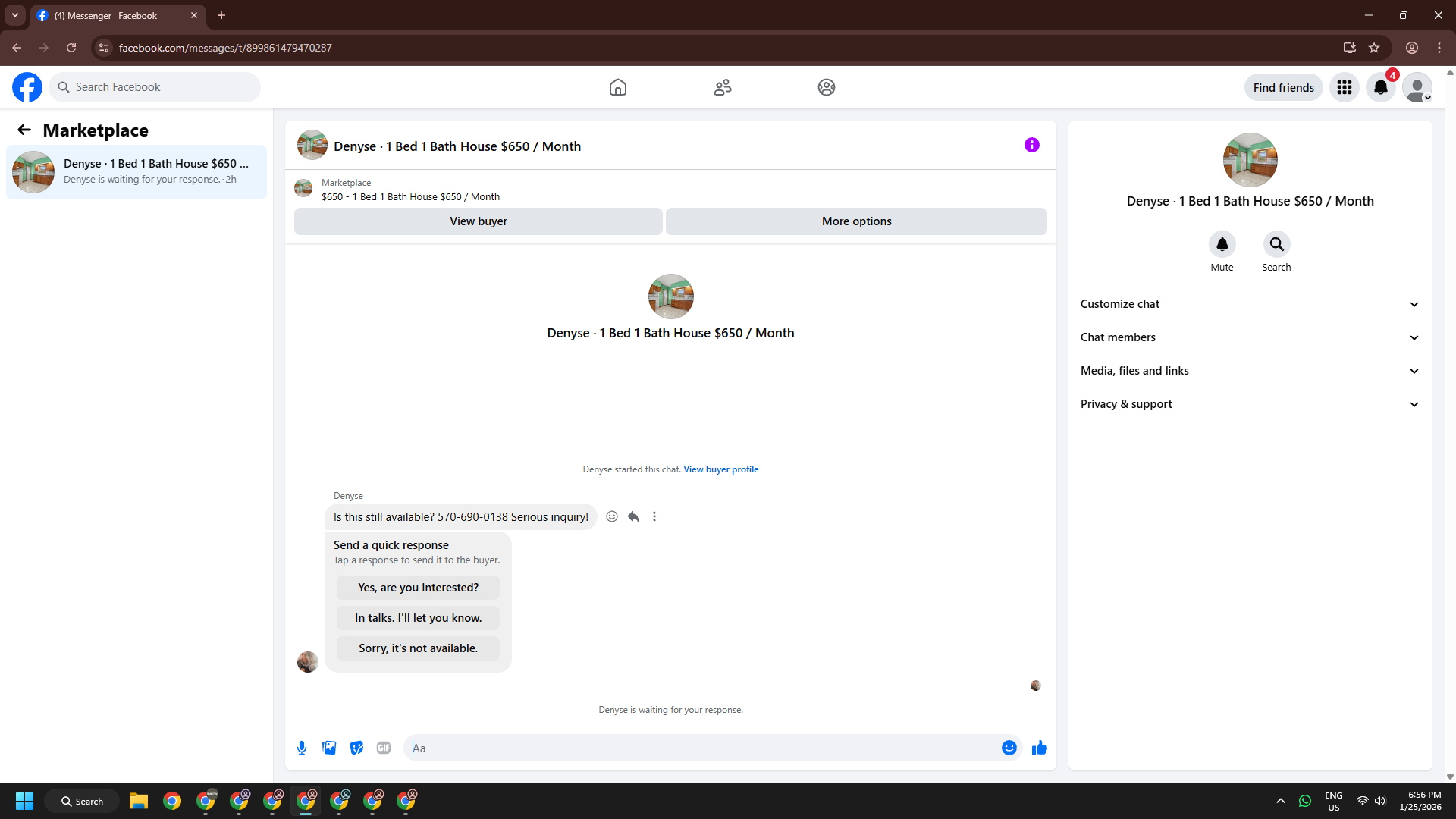
Task: Choose a sticker
Action: [356, 748]
